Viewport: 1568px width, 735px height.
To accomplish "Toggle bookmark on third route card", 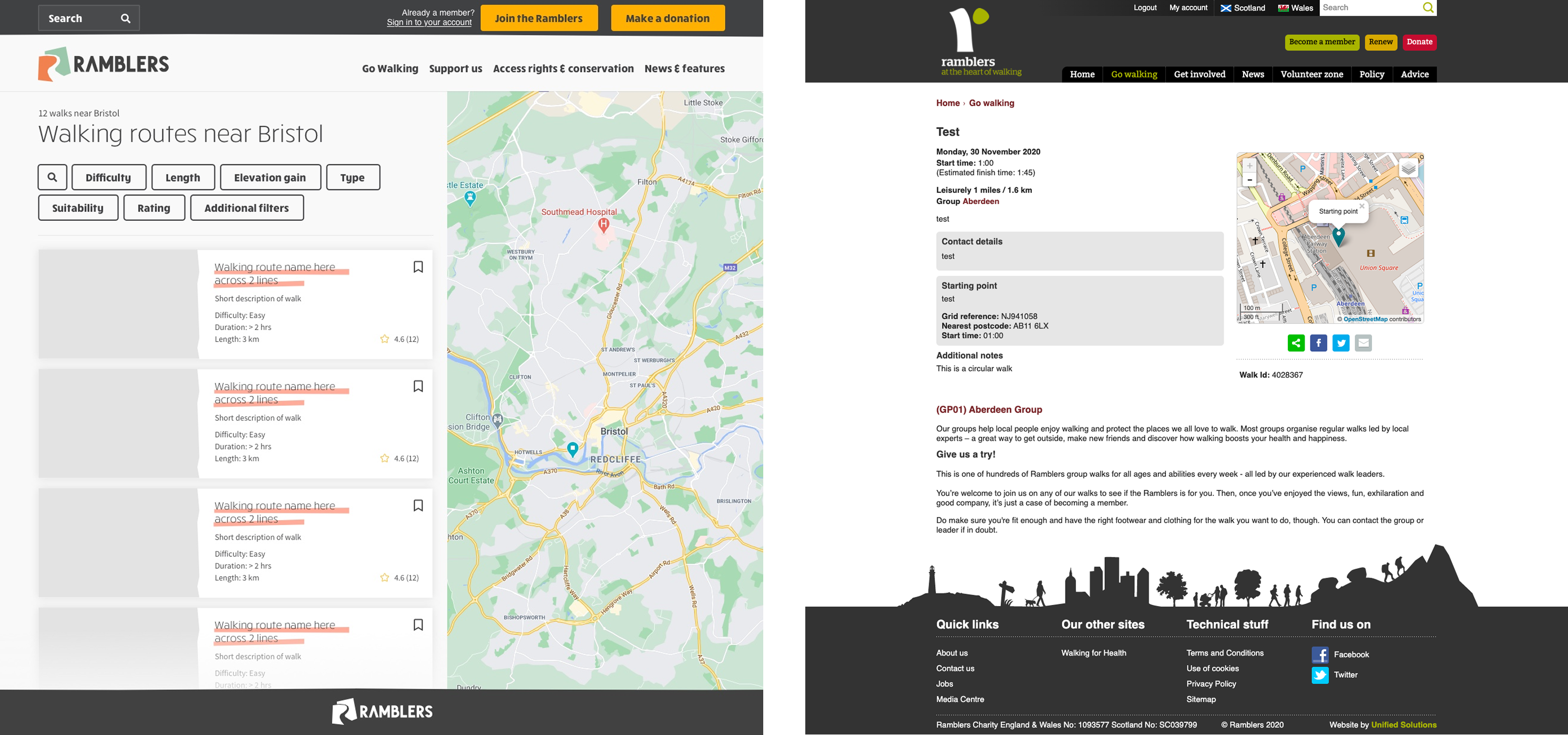I will [x=418, y=505].
